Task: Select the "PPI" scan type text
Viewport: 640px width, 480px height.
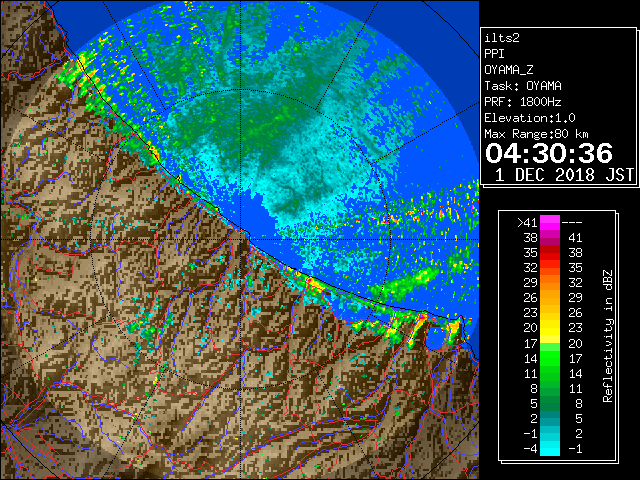Action: (x=494, y=54)
